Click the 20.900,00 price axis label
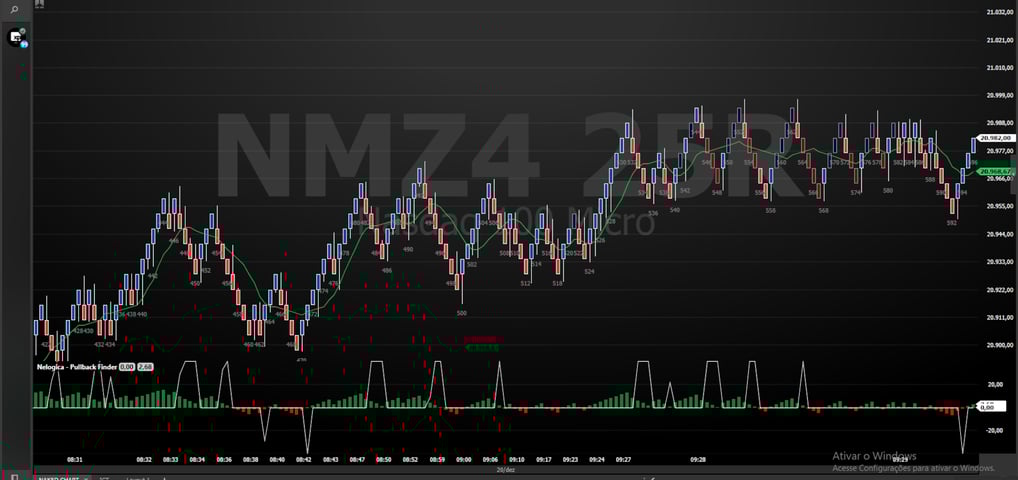 [1000, 345]
